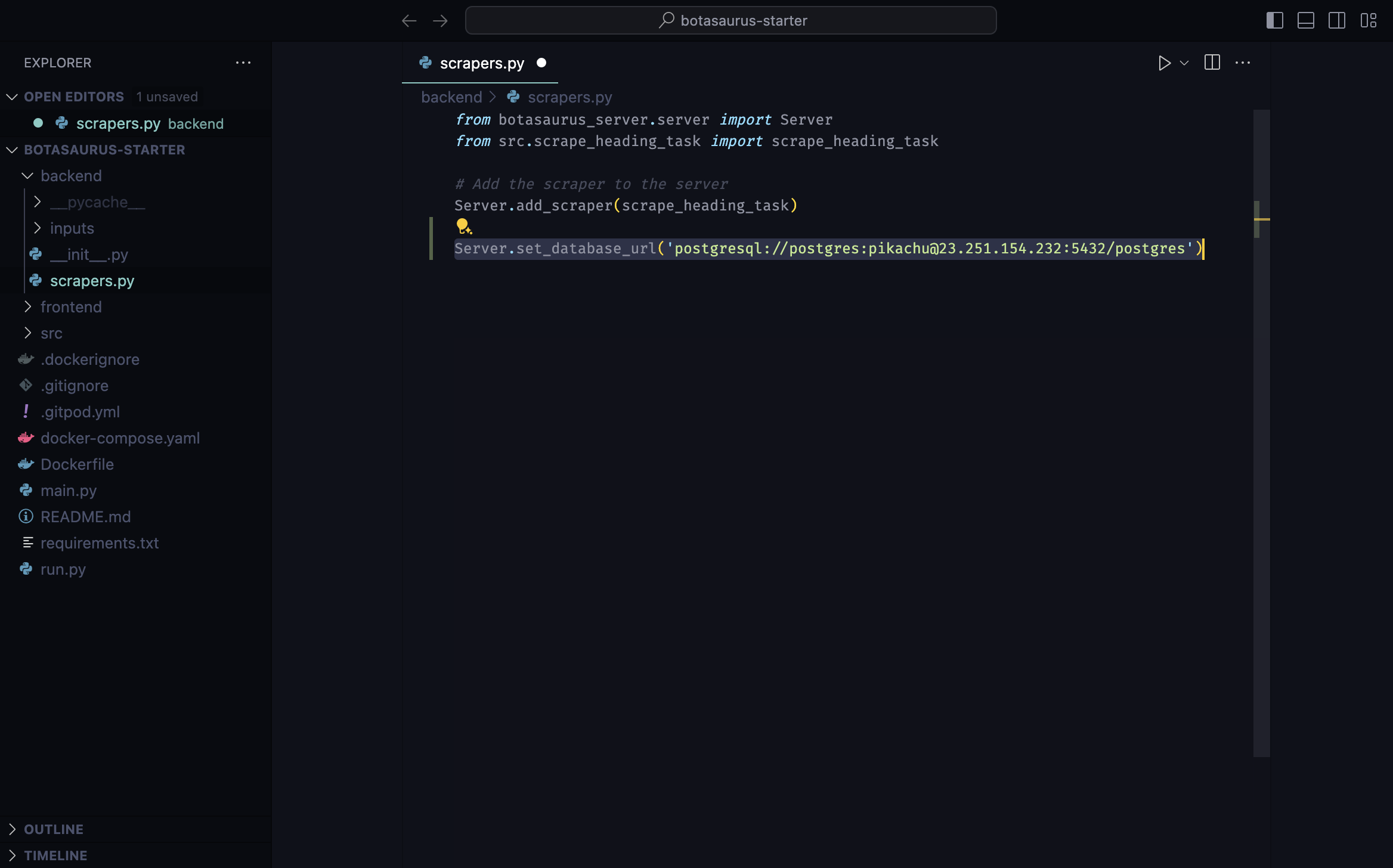Open Explorer more actions menu
This screenshot has height=868, width=1393.
tap(243, 63)
